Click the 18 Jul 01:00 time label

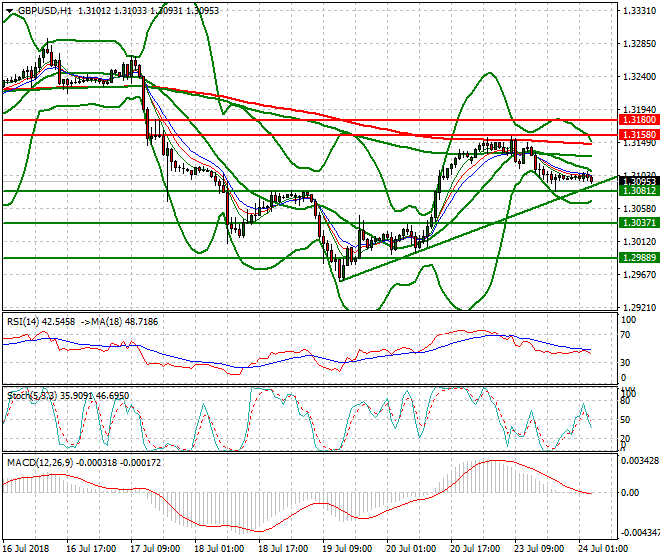219,549
